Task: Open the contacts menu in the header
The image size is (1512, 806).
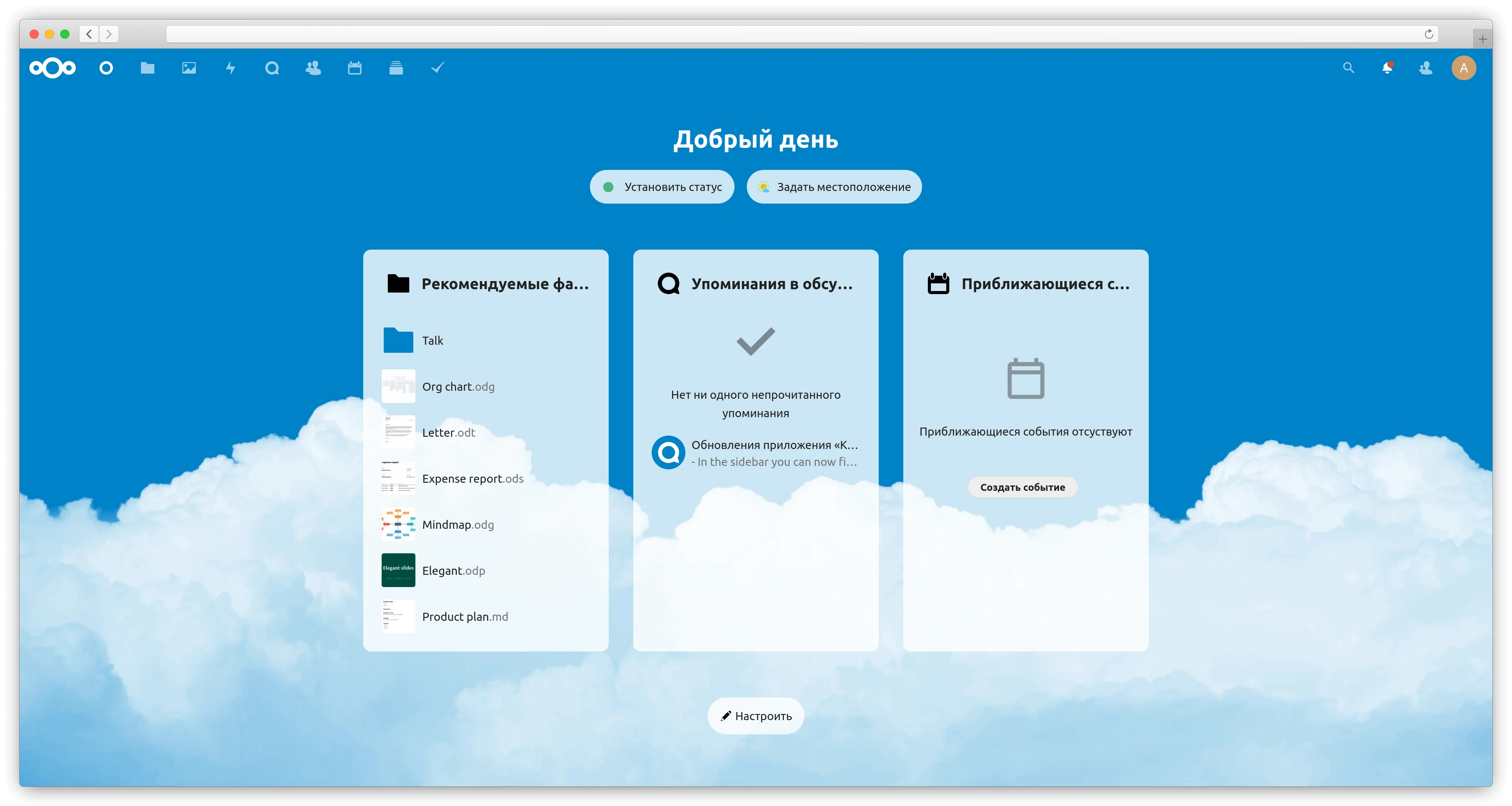Action: (1426, 68)
